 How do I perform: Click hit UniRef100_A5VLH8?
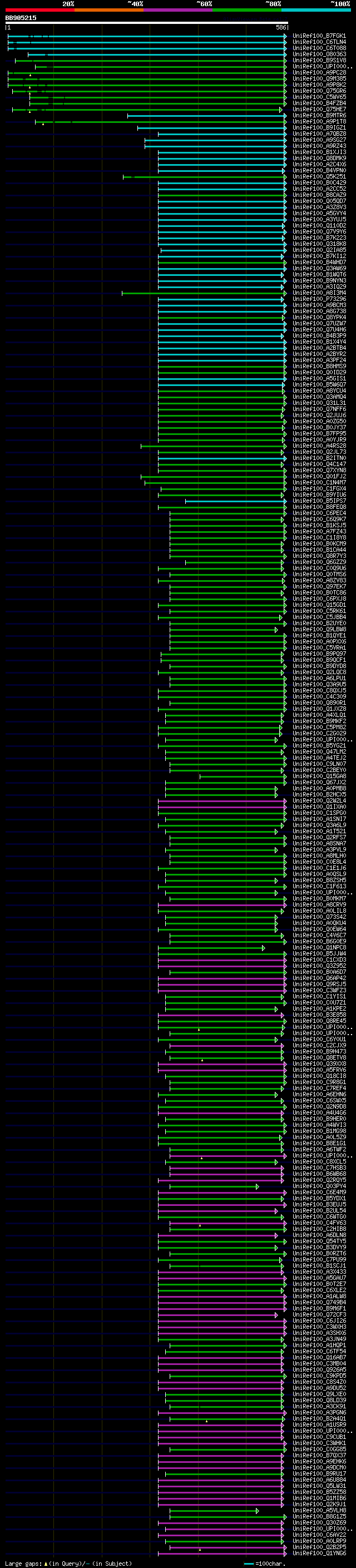coord(319,1510)
